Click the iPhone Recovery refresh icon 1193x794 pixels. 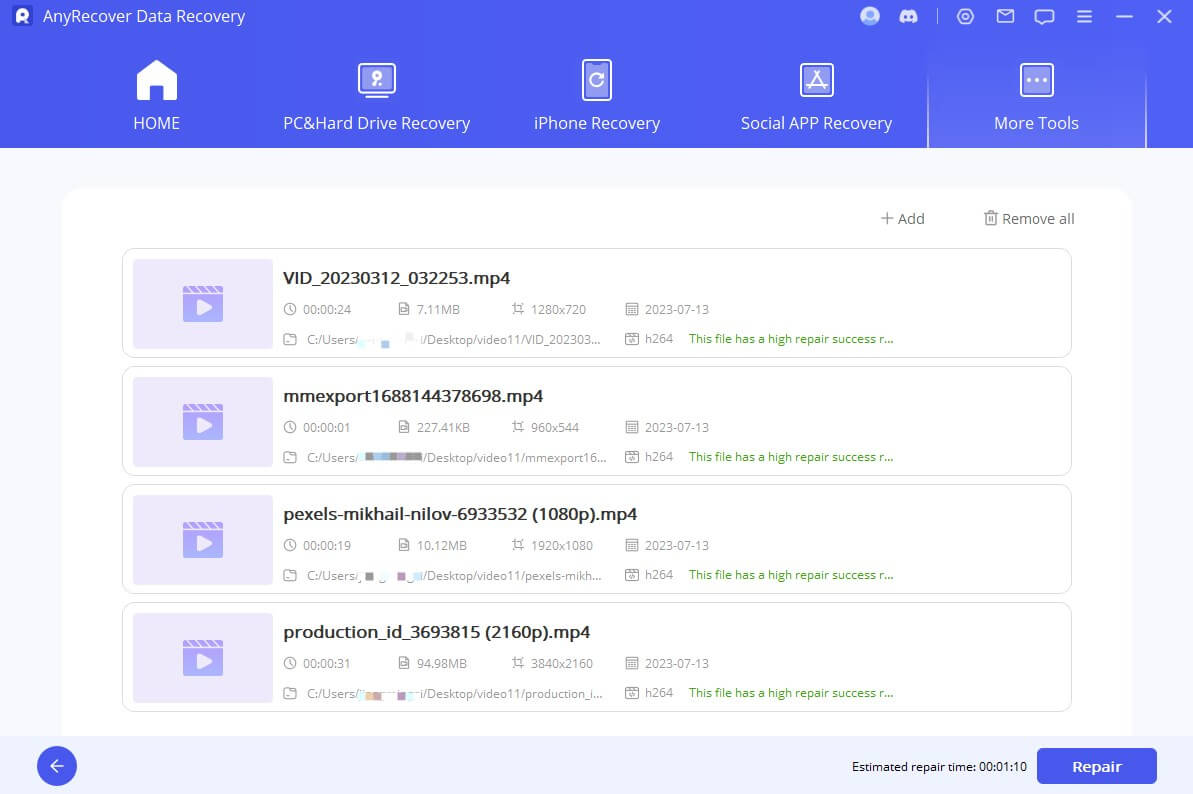coord(596,79)
